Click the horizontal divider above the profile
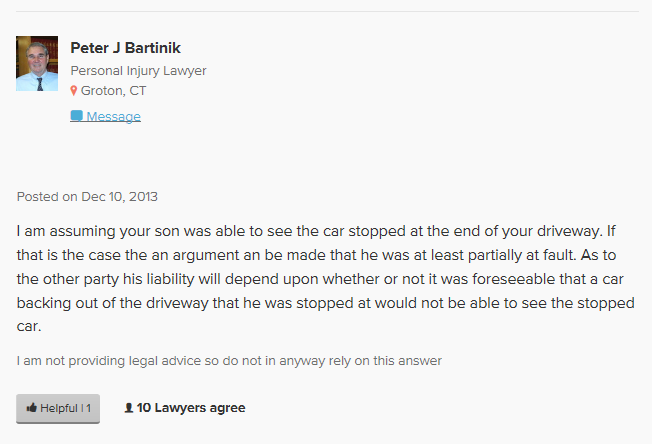The height and width of the screenshot is (444, 652). (x=326, y=12)
